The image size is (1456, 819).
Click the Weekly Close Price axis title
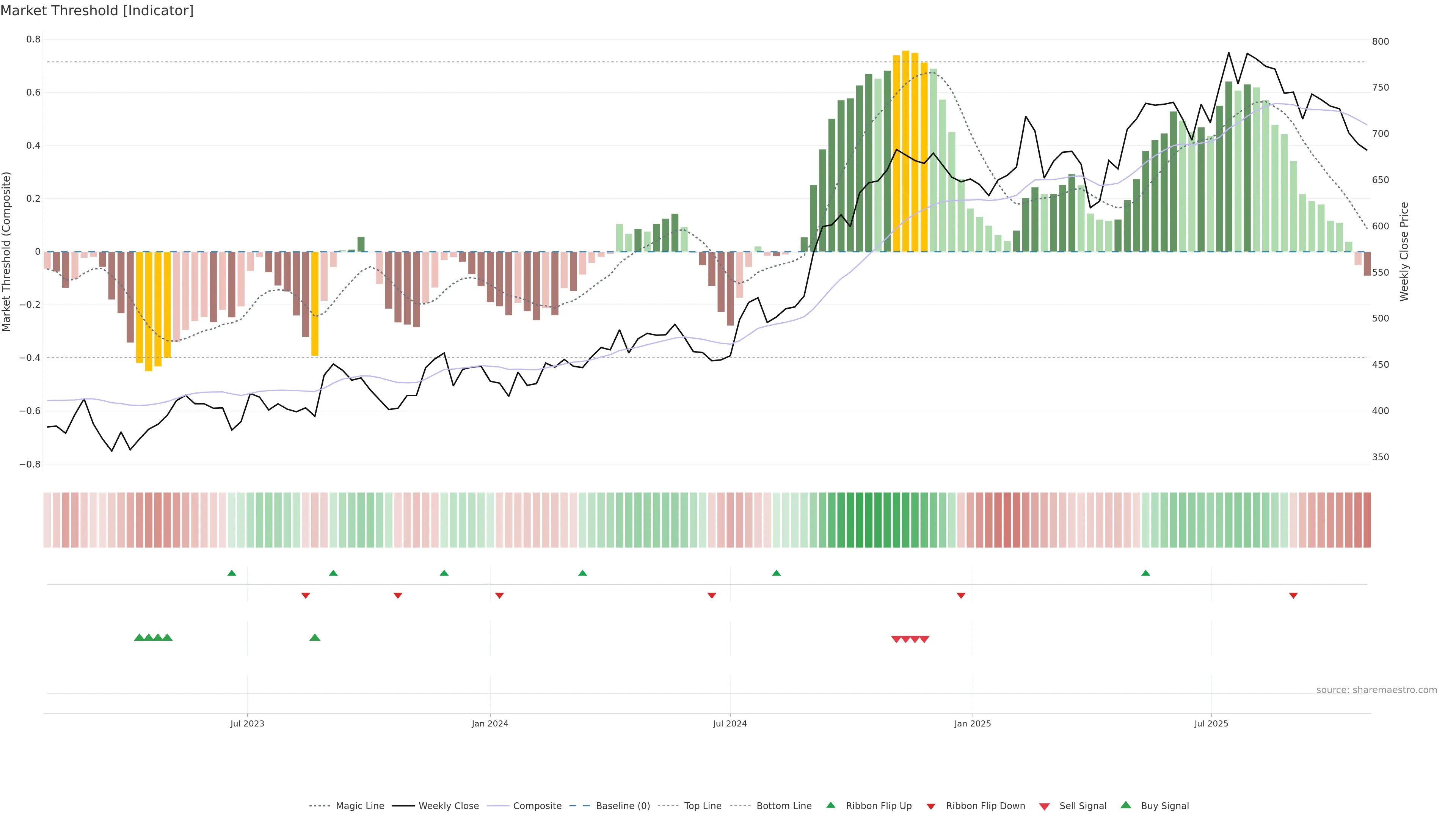coord(1404,251)
